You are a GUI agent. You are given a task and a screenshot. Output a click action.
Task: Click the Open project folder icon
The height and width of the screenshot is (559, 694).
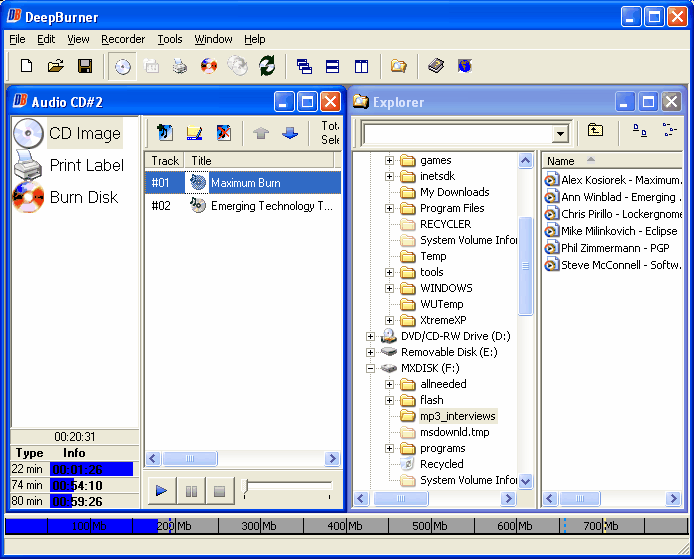(x=56, y=66)
